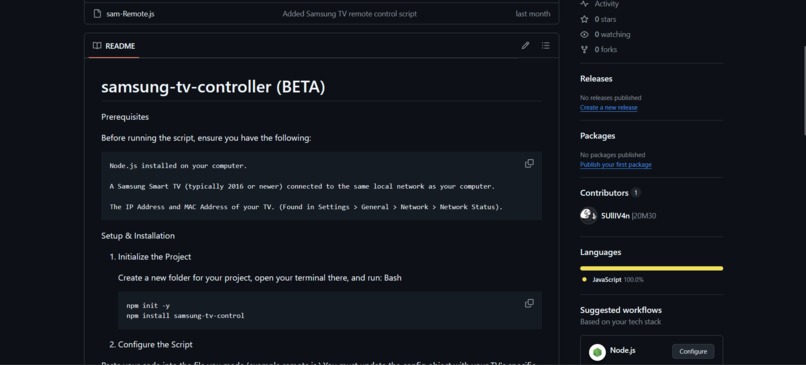The height and width of the screenshot is (365, 806).
Task: Click 'Initialize the Project' list item
Action: tap(154, 257)
